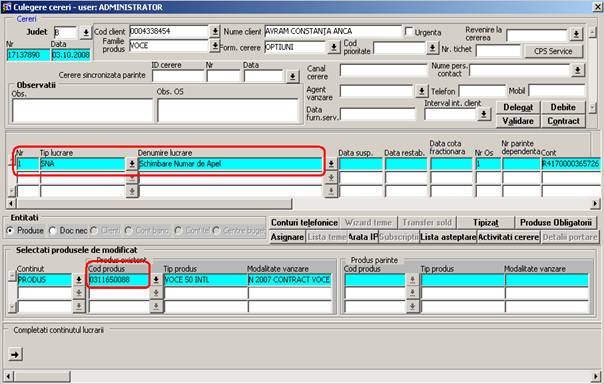Open Continut lookup arrow beside PRODUS
The image size is (604, 384).
[79, 280]
